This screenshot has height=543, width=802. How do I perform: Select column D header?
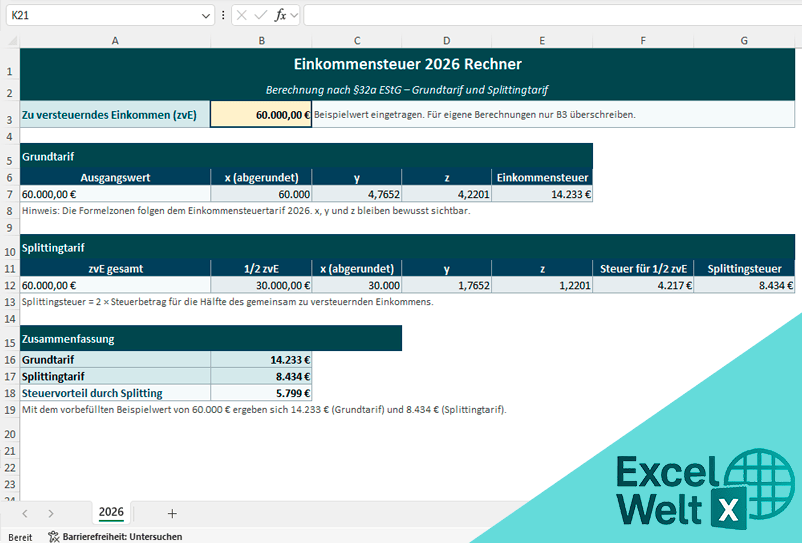[x=447, y=40]
